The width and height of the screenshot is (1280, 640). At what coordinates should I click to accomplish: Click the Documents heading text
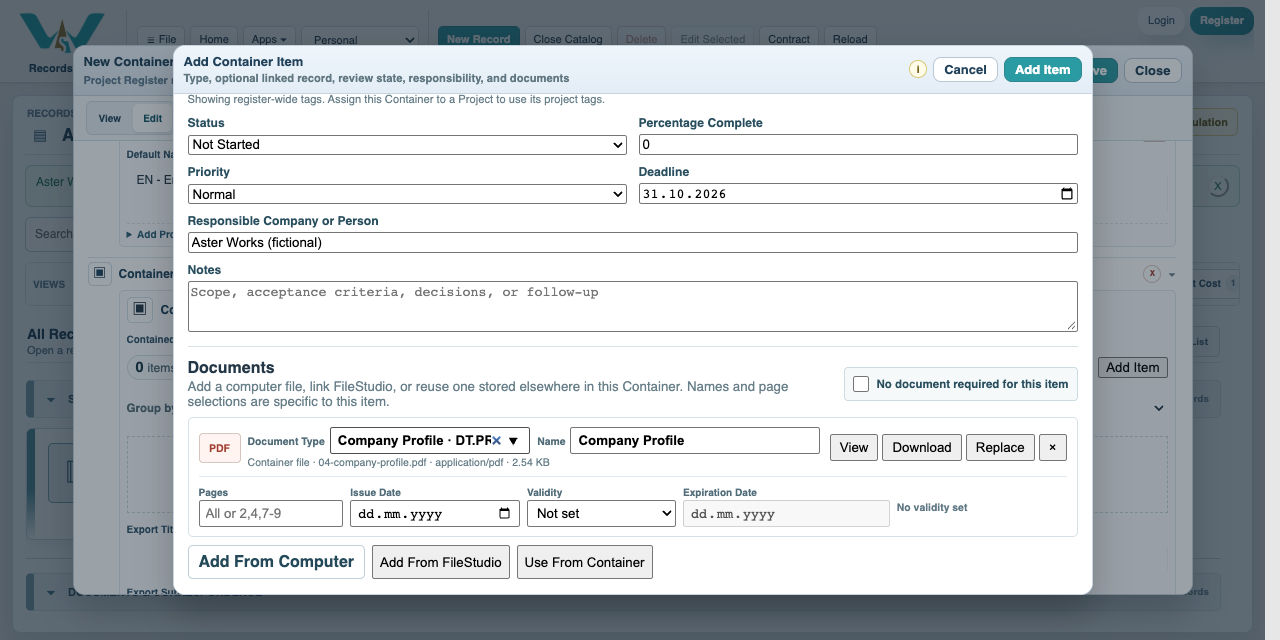(231, 367)
